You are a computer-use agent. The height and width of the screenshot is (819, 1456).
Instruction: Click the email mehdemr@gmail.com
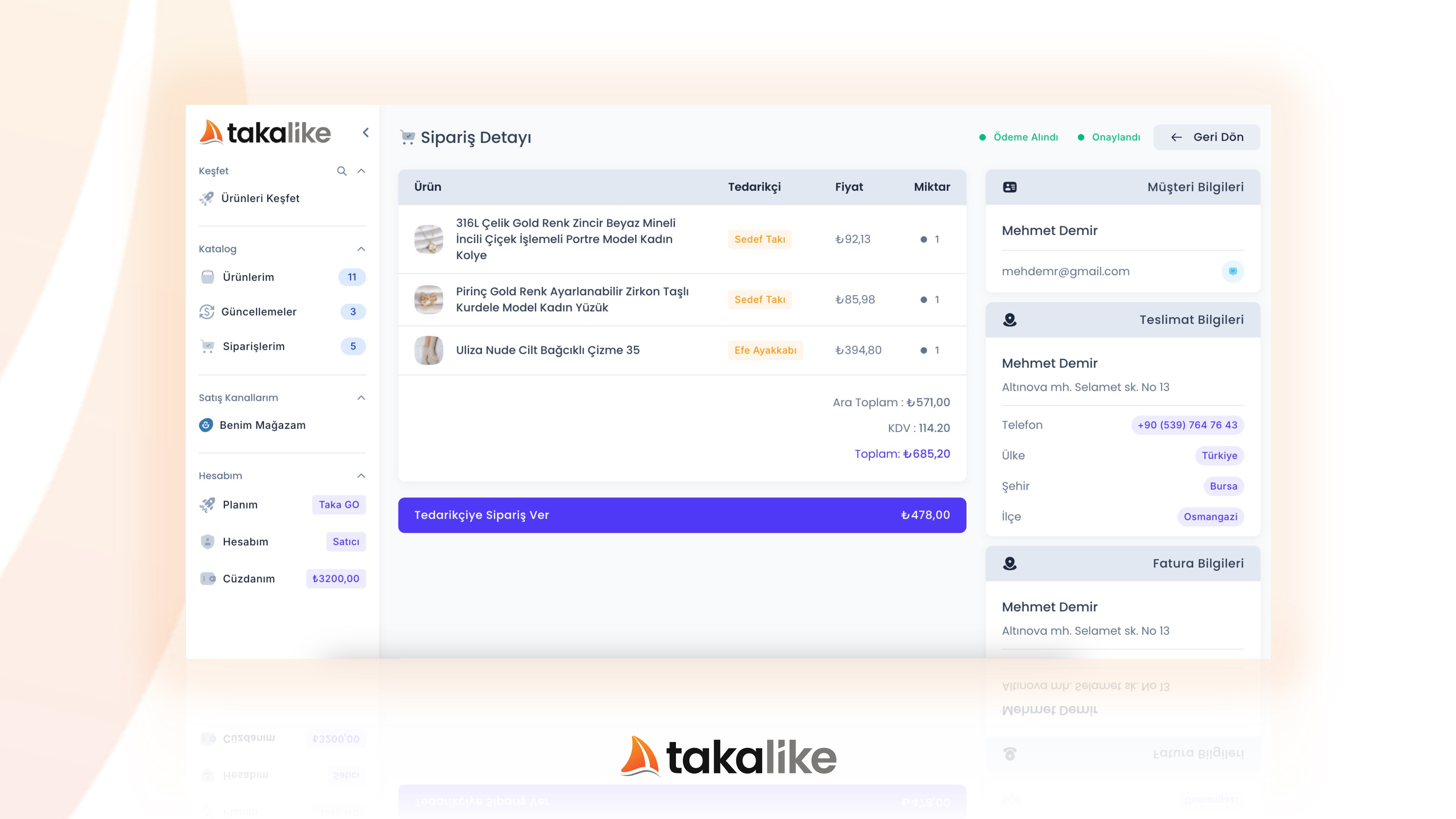point(1066,271)
